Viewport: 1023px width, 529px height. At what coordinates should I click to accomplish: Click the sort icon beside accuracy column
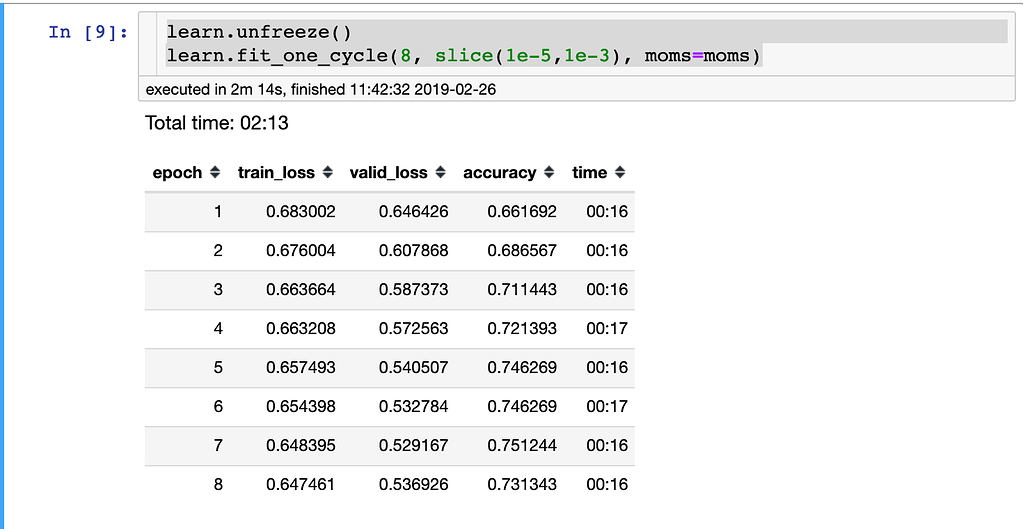click(549, 173)
